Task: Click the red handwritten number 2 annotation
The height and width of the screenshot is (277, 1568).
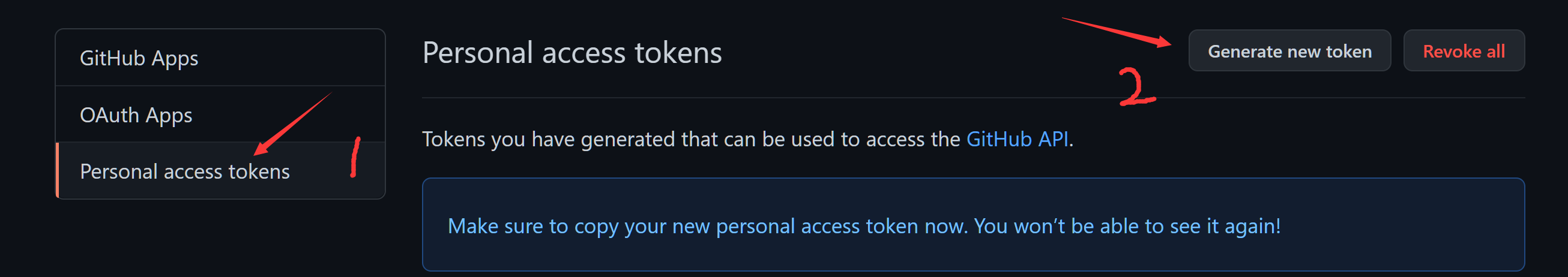Action: pos(1135,88)
